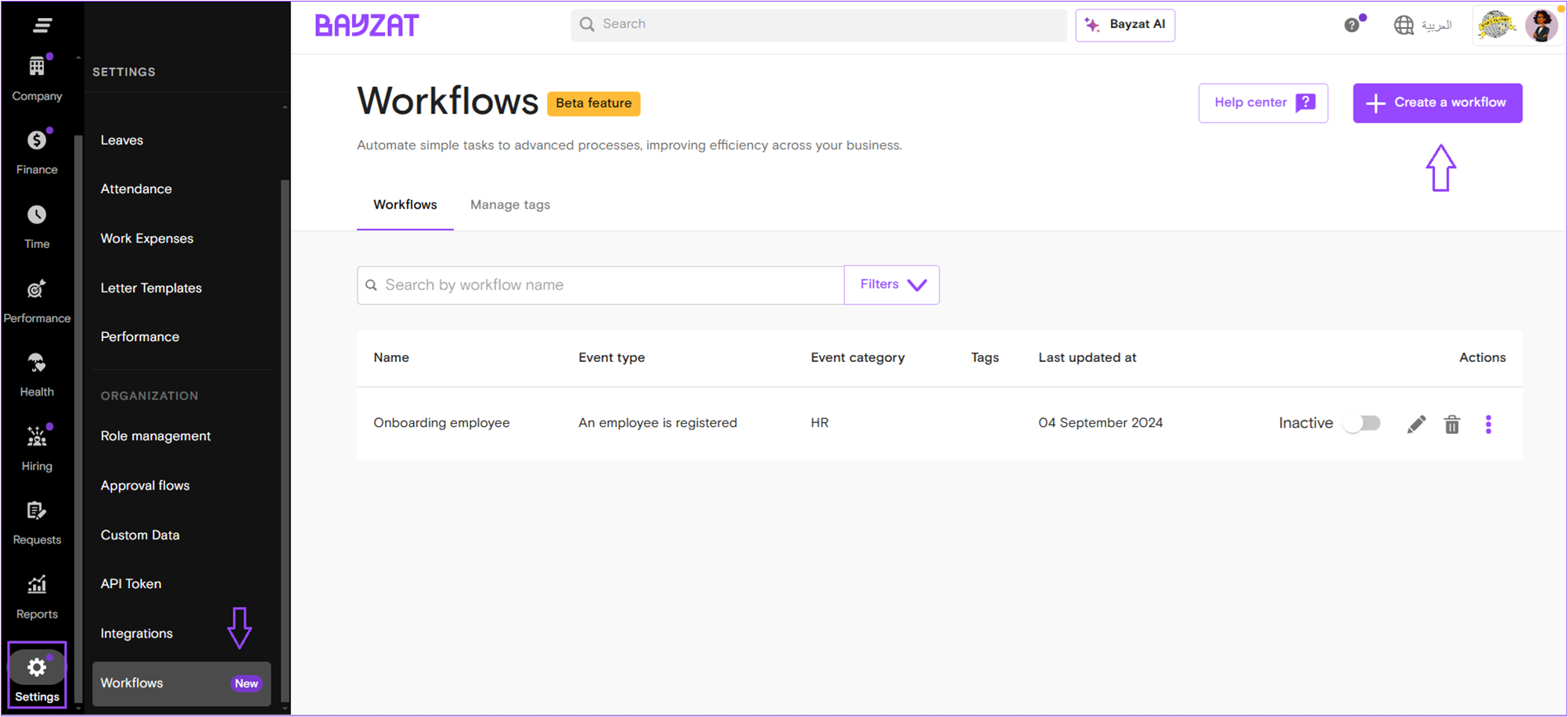The width and height of the screenshot is (1568, 717).
Task: Switch language using the globe icon
Action: 1404,25
